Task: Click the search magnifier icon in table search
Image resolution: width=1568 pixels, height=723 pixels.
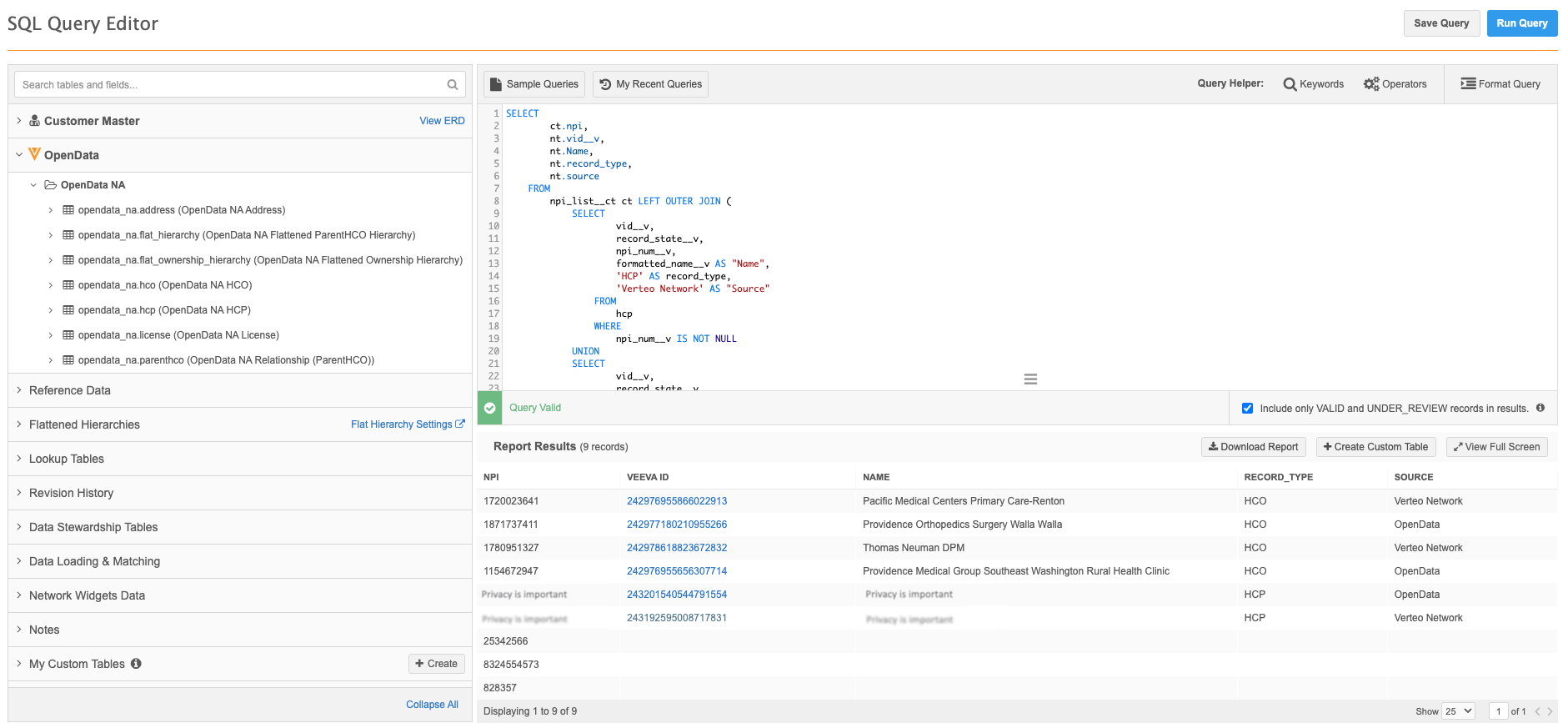Action: pos(452,85)
